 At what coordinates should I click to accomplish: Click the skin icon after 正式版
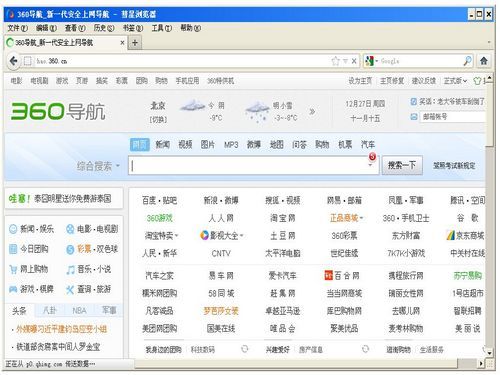coord(477,81)
